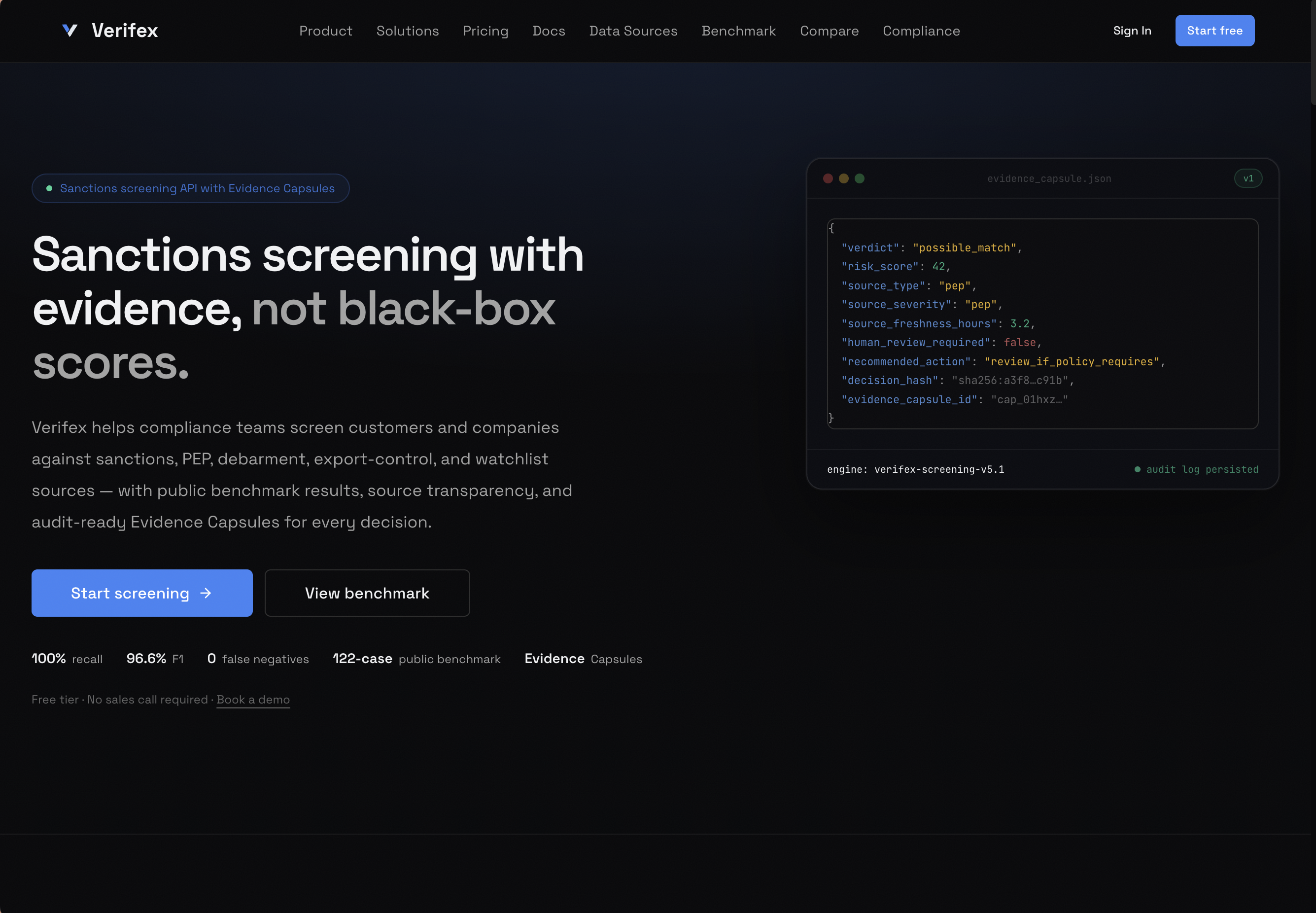Follow the Book a demo link
Image resolution: width=1316 pixels, height=913 pixels.
coord(253,700)
